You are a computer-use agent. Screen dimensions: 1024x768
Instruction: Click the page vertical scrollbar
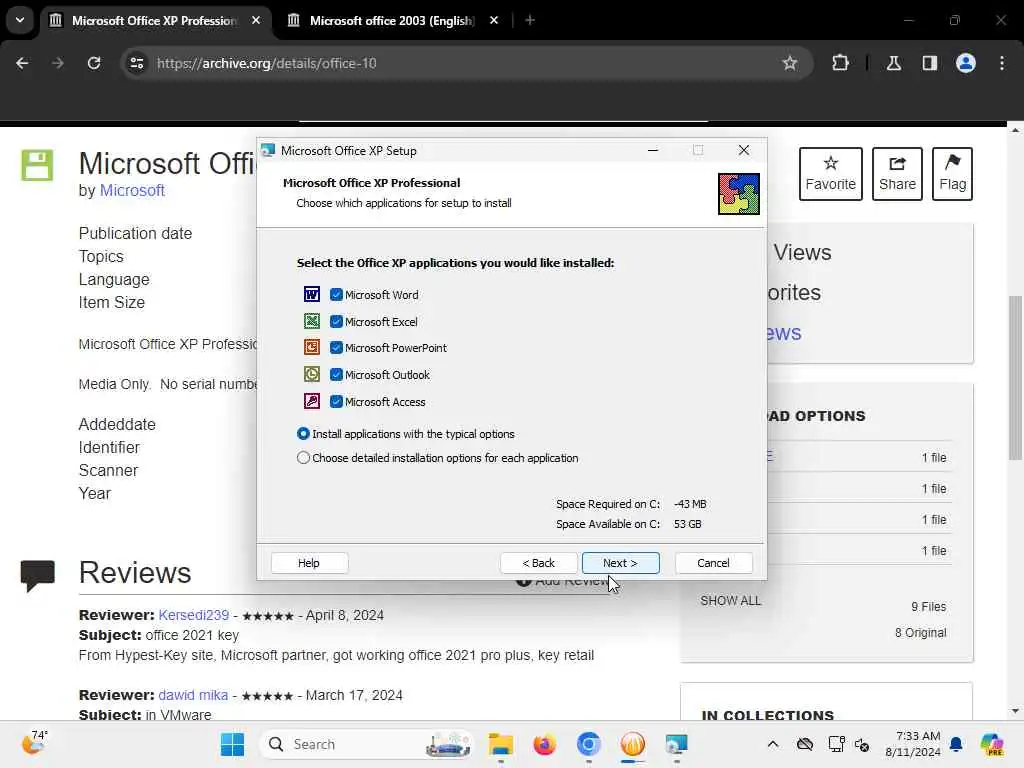(x=1015, y=377)
